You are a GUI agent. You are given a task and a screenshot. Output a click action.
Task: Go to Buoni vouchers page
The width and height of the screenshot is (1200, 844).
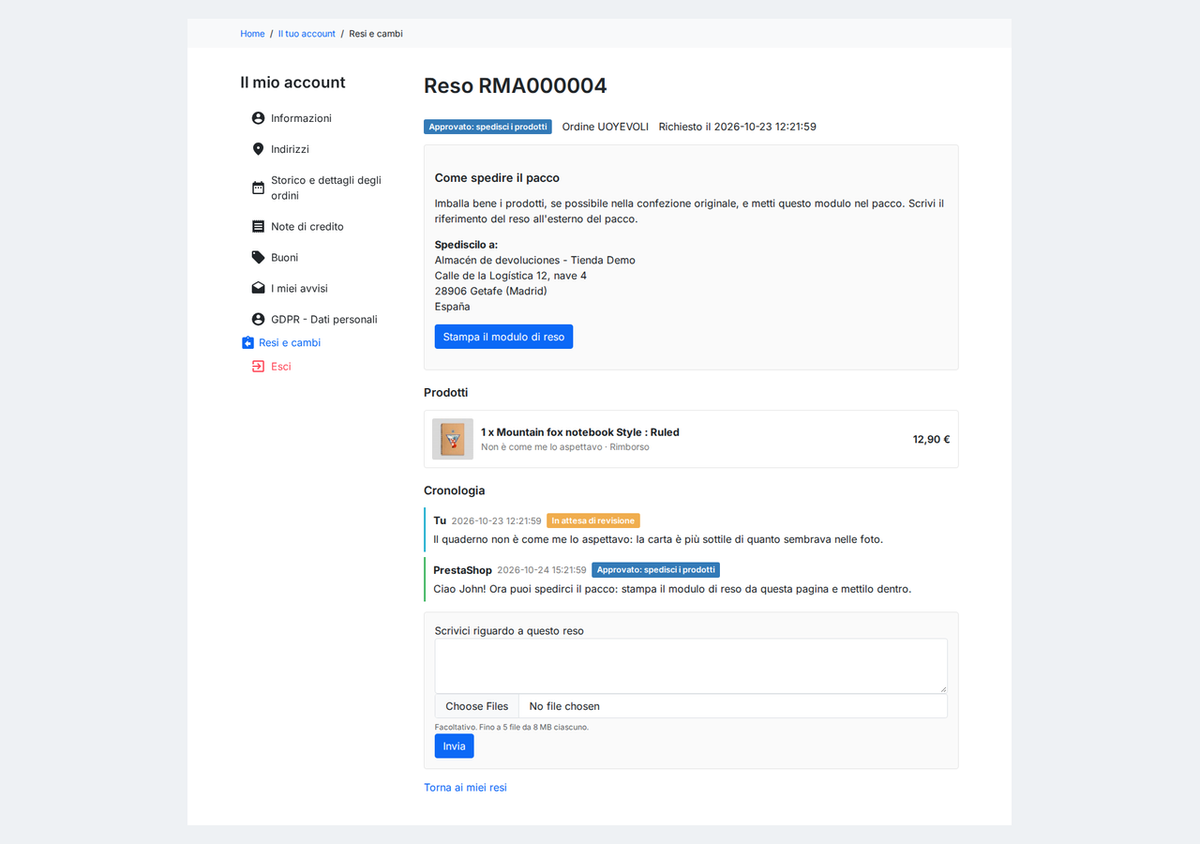pos(284,258)
